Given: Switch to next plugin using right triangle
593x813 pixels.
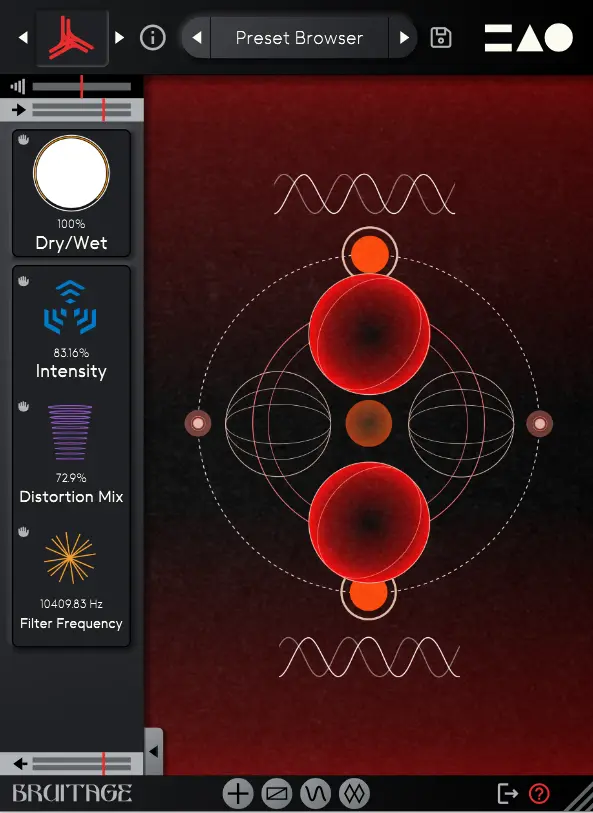Looking at the screenshot, I should coord(119,38).
